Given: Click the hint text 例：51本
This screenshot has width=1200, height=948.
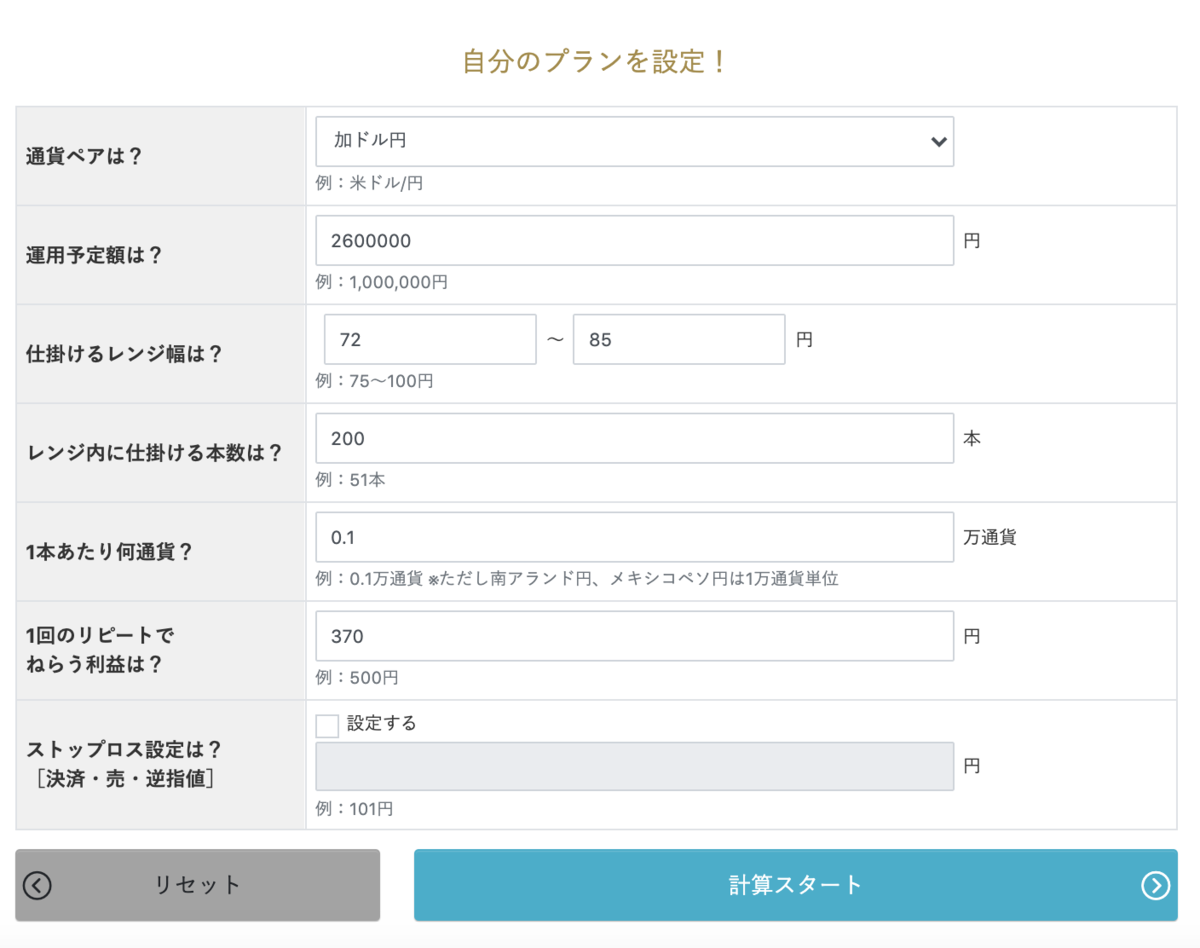Looking at the screenshot, I should click(x=350, y=480).
